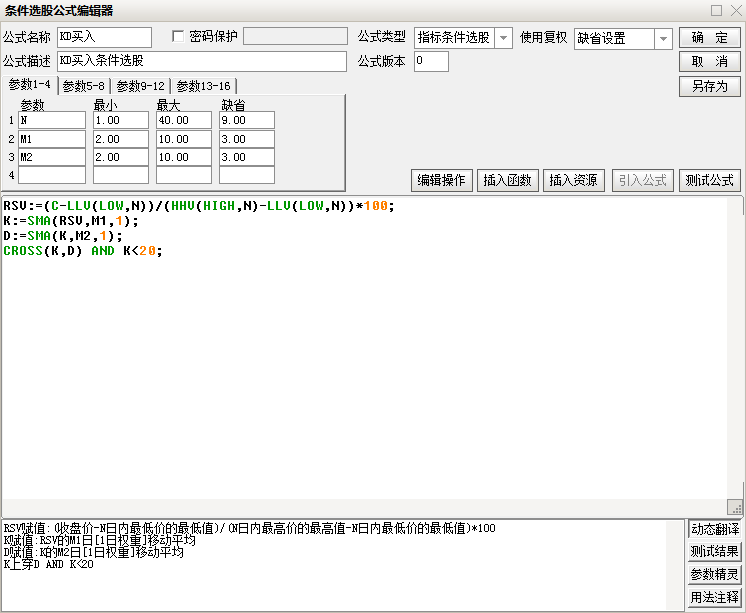Click the password input field next to 密码保护
This screenshot has width=746, height=613.
tap(295, 36)
